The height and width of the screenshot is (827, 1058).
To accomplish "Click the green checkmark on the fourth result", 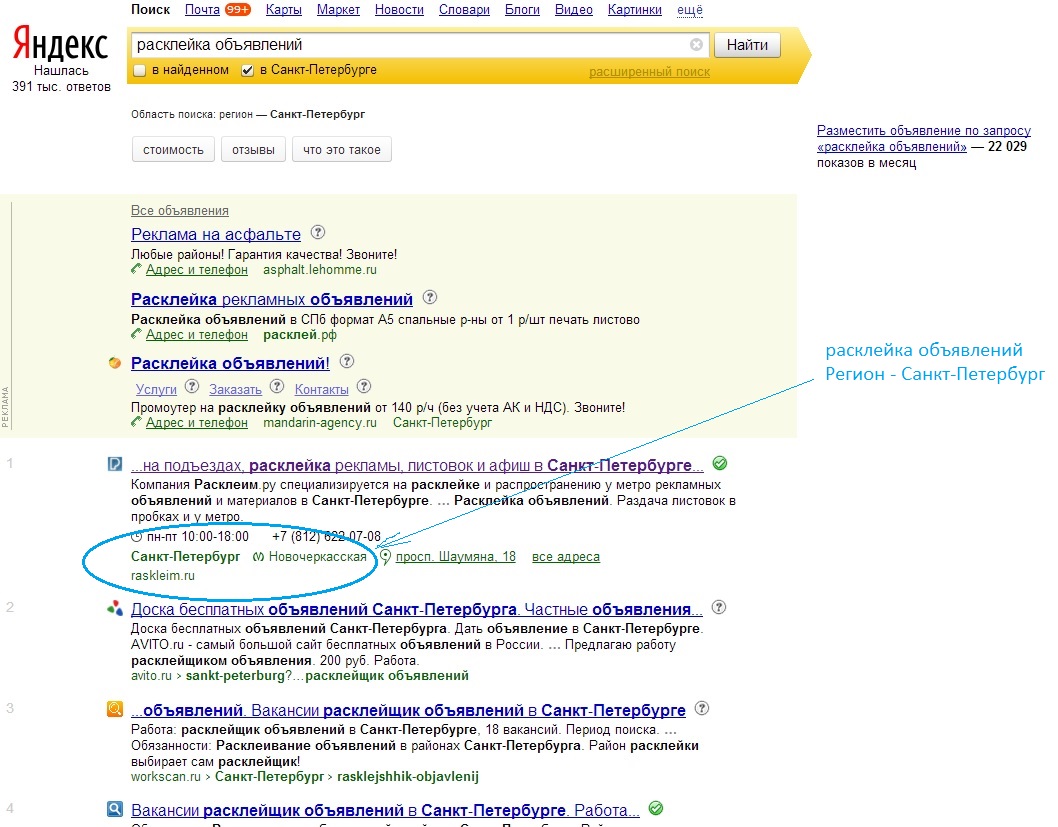I will tap(656, 808).
